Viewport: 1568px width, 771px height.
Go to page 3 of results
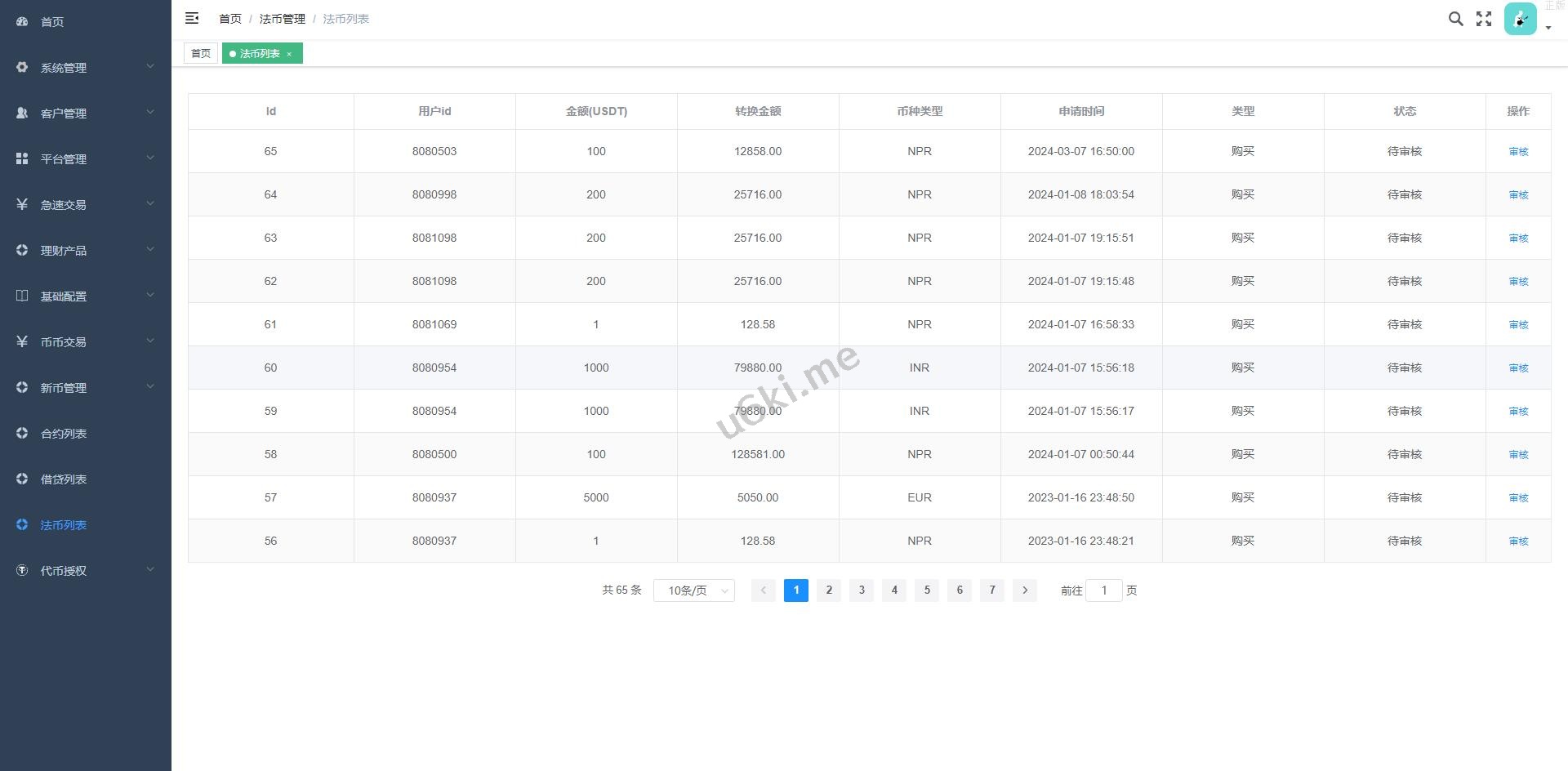tap(862, 591)
